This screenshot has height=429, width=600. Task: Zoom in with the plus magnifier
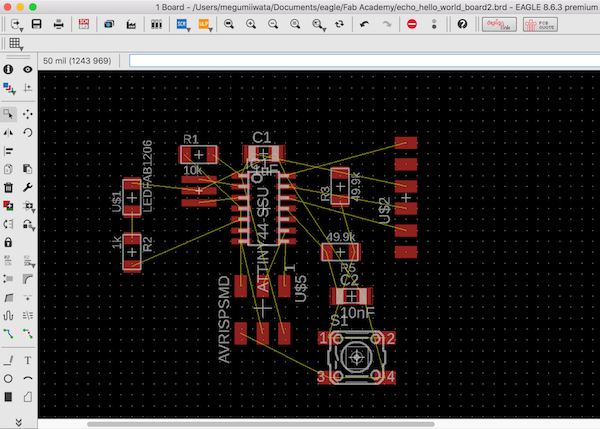(251, 24)
